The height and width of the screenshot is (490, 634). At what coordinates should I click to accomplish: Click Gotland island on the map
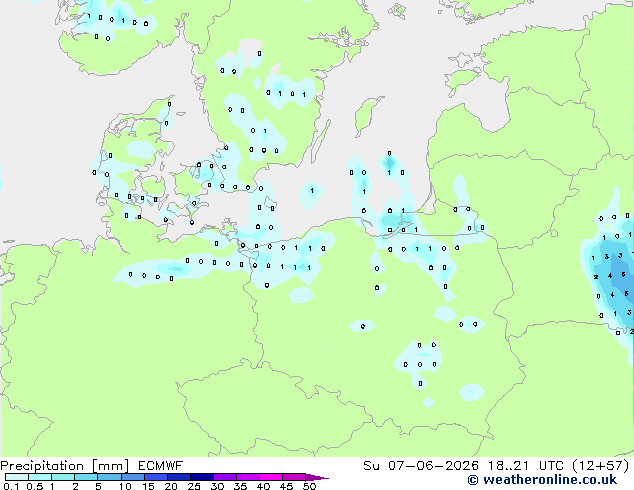367,116
